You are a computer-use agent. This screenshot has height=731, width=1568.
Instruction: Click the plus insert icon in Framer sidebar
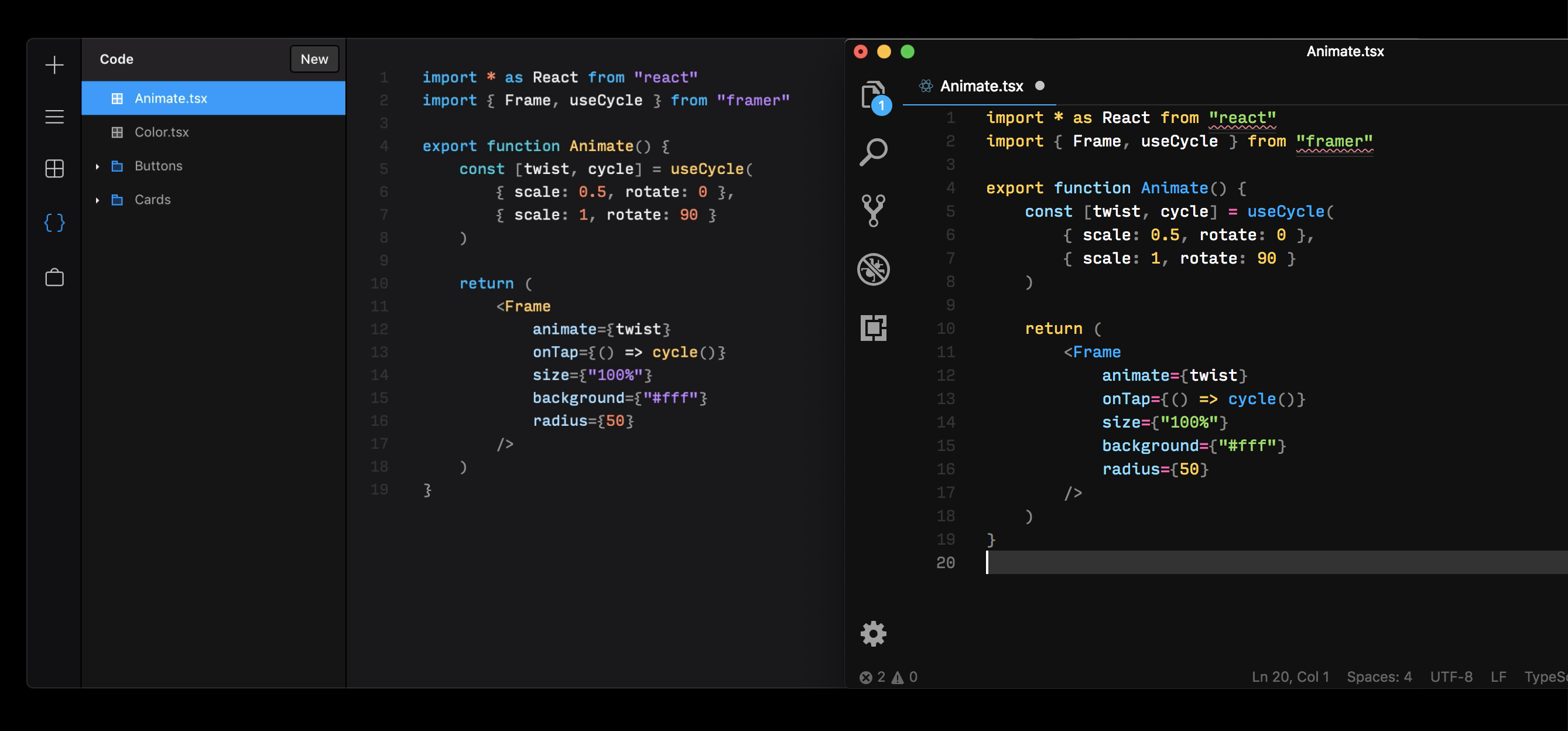[55, 65]
